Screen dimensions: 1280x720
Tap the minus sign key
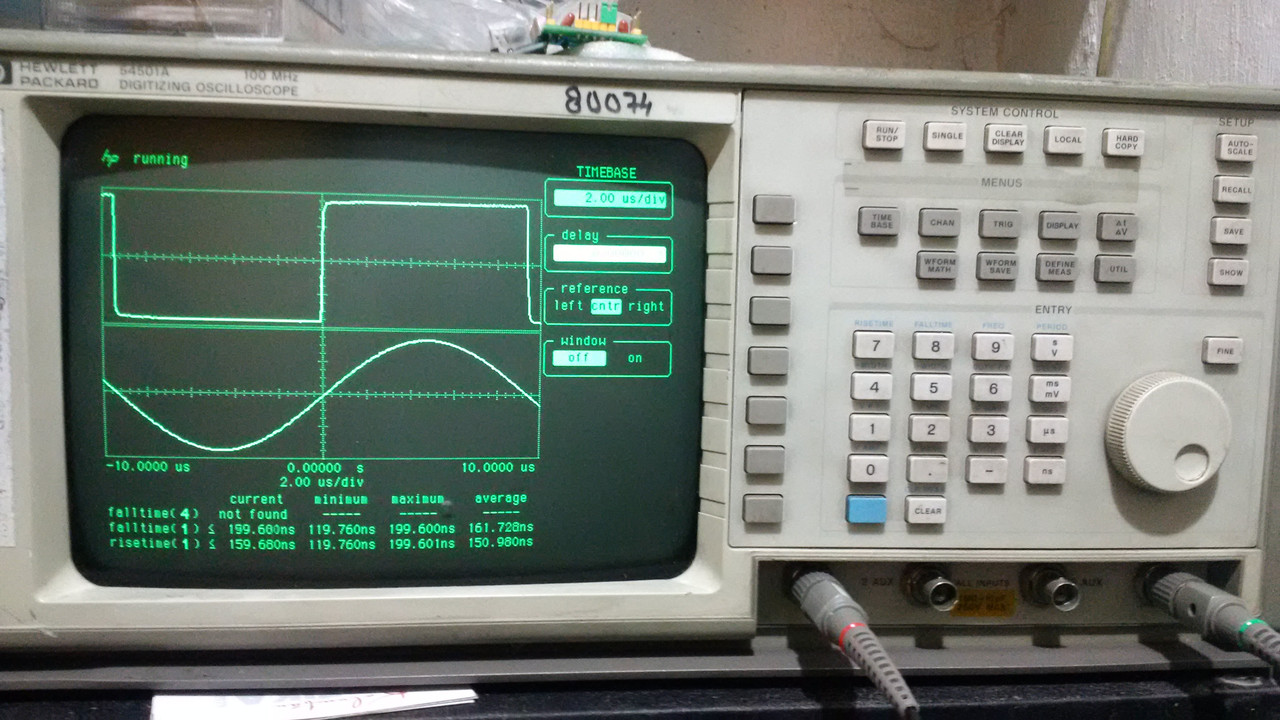click(987, 470)
